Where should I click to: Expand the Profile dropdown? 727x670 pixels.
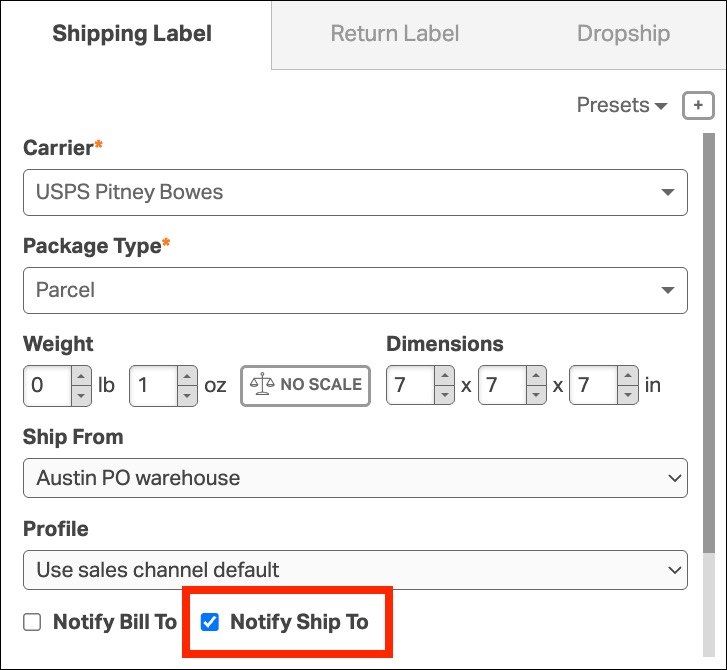(355, 570)
